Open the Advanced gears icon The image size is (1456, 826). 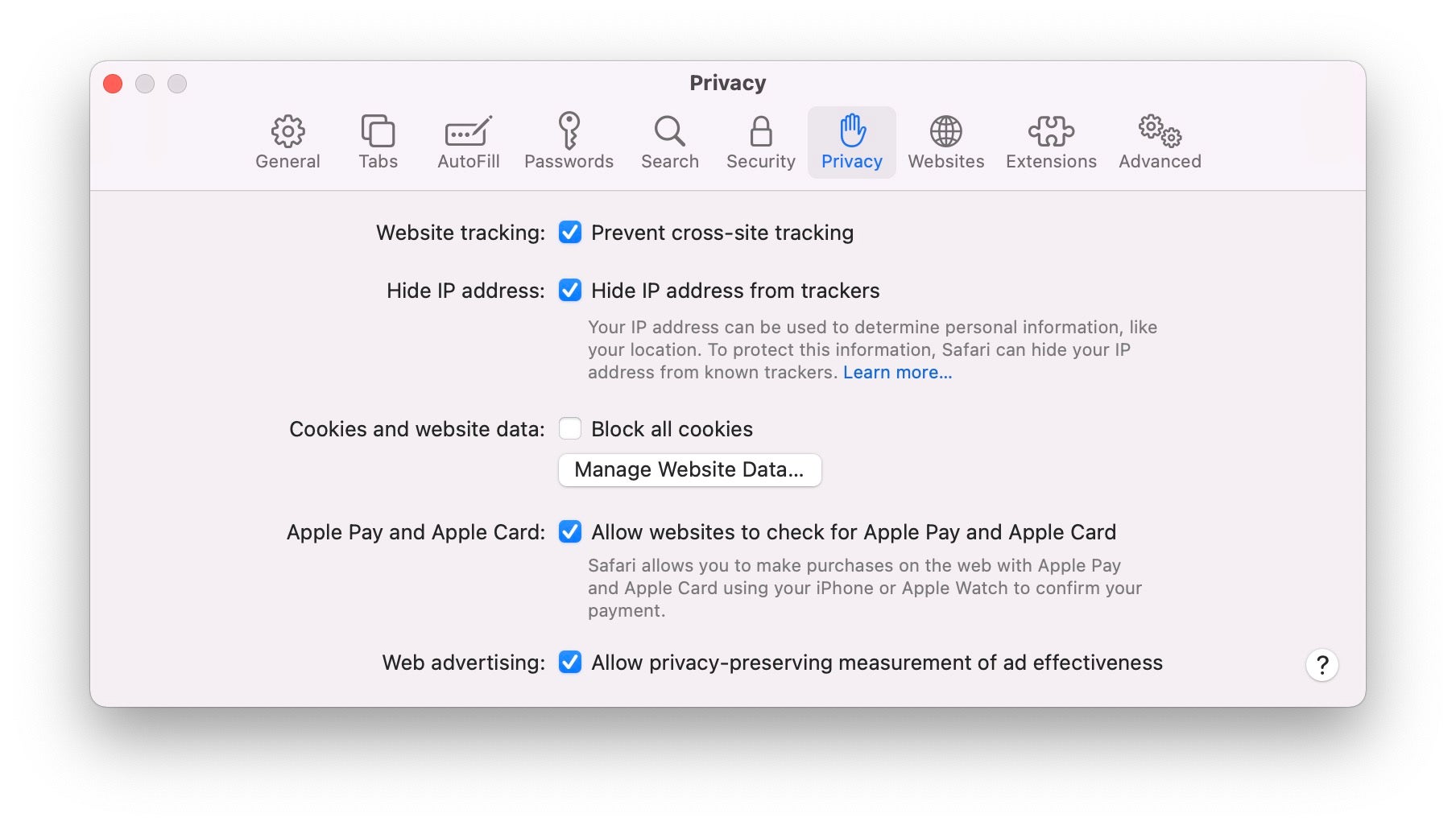click(1160, 132)
